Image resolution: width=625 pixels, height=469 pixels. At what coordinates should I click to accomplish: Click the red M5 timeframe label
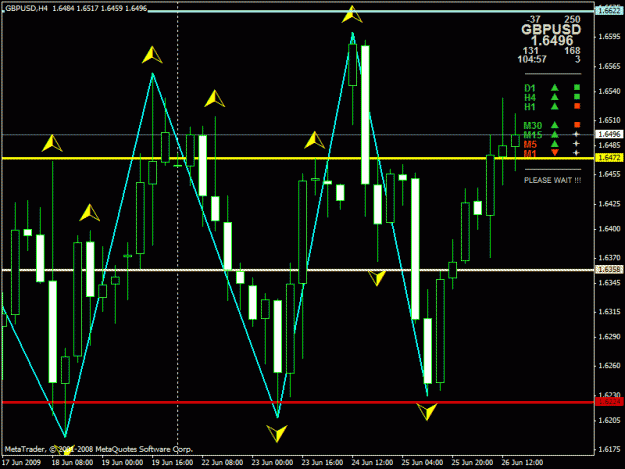[530, 144]
